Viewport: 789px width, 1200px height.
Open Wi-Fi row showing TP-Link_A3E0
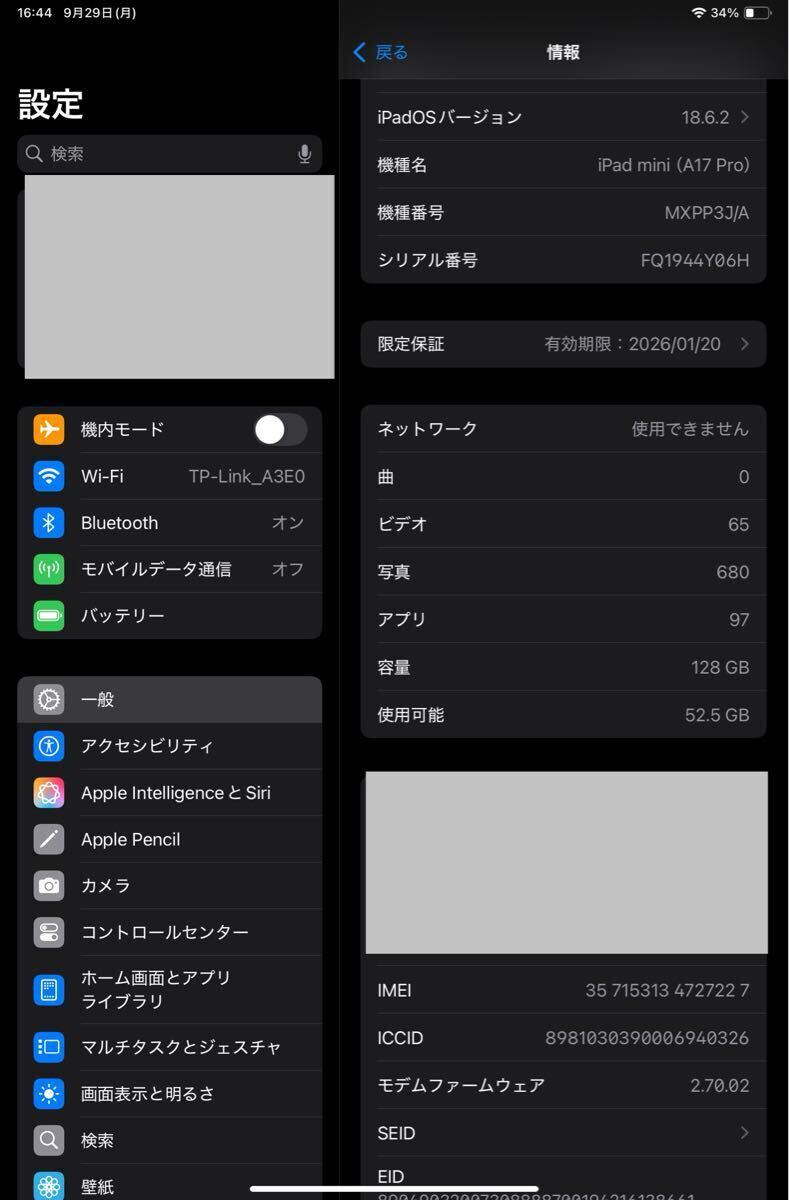click(170, 476)
